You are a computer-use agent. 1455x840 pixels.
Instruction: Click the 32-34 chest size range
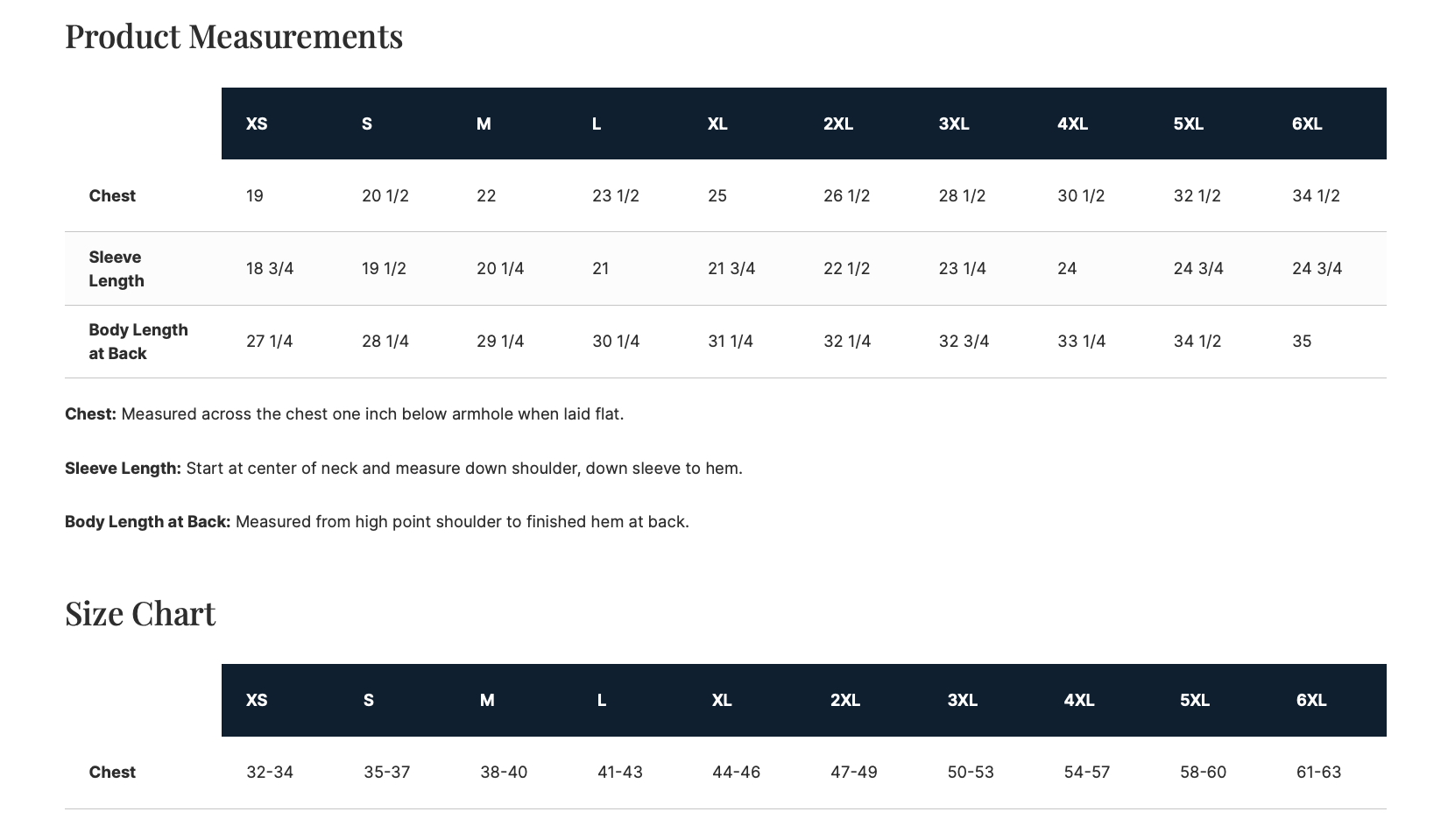tap(270, 772)
